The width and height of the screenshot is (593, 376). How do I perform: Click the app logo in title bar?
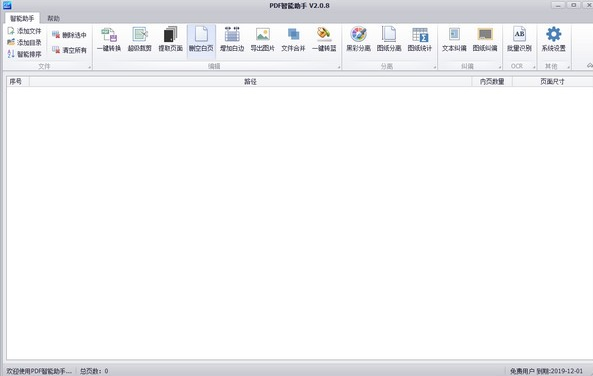(x=7, y=5)
